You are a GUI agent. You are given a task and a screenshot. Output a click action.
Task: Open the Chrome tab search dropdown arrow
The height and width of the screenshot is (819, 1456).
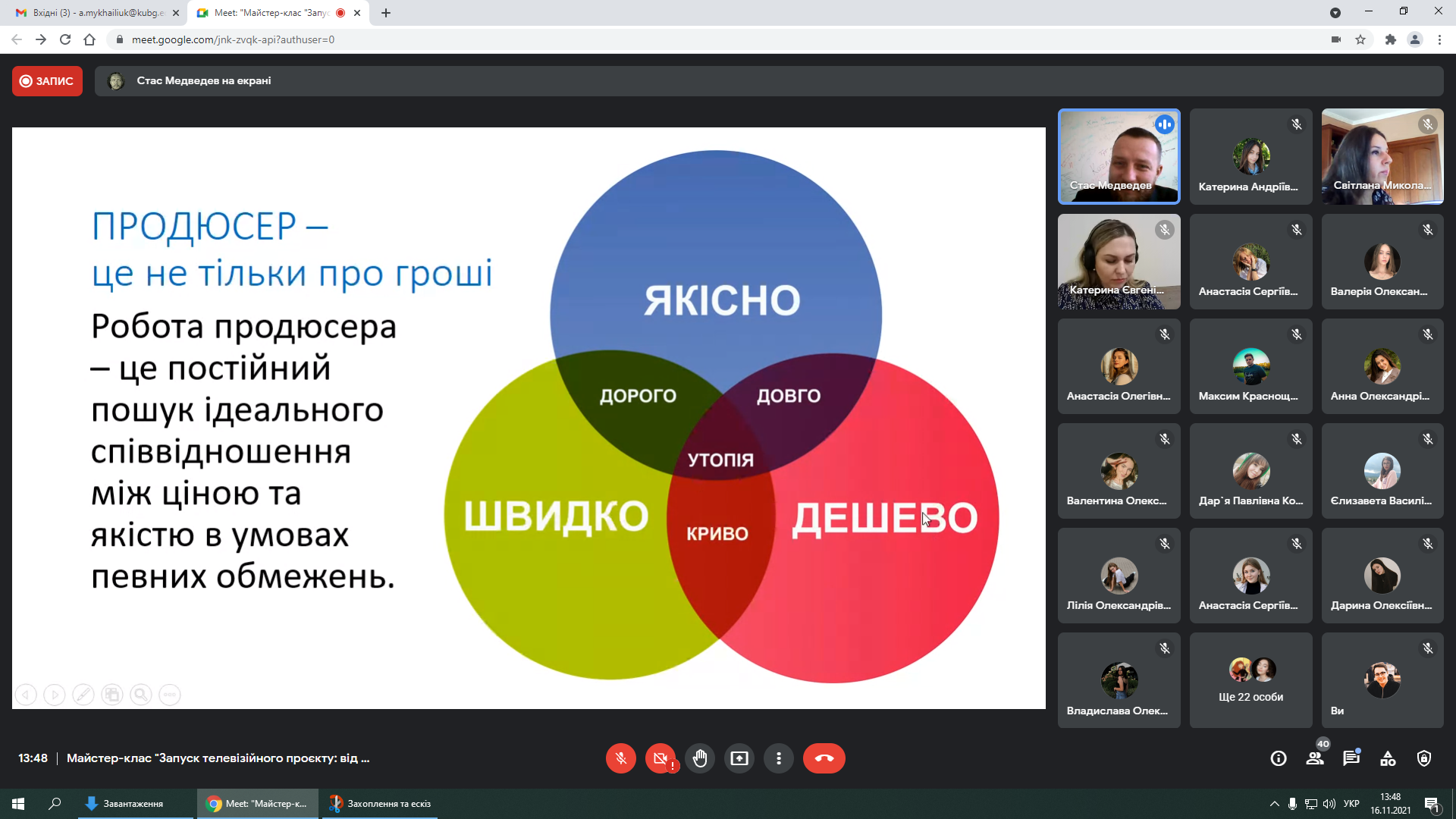[1335, 13]
